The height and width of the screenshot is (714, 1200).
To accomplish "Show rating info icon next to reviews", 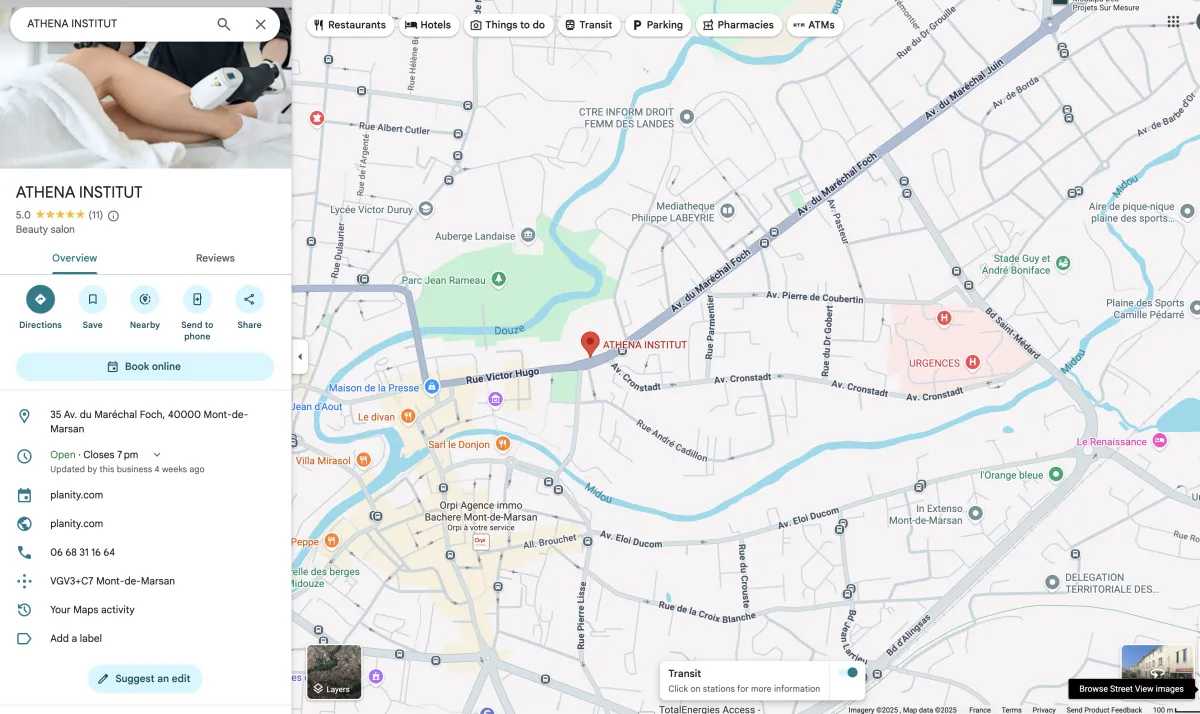I will click(x=113, y=215).
